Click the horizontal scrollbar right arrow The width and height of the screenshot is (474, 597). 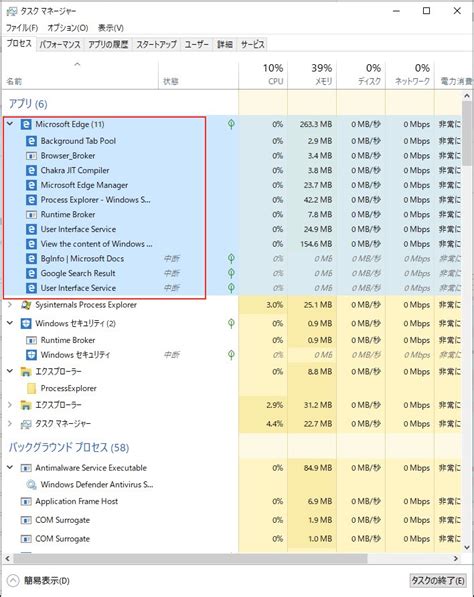456,559
